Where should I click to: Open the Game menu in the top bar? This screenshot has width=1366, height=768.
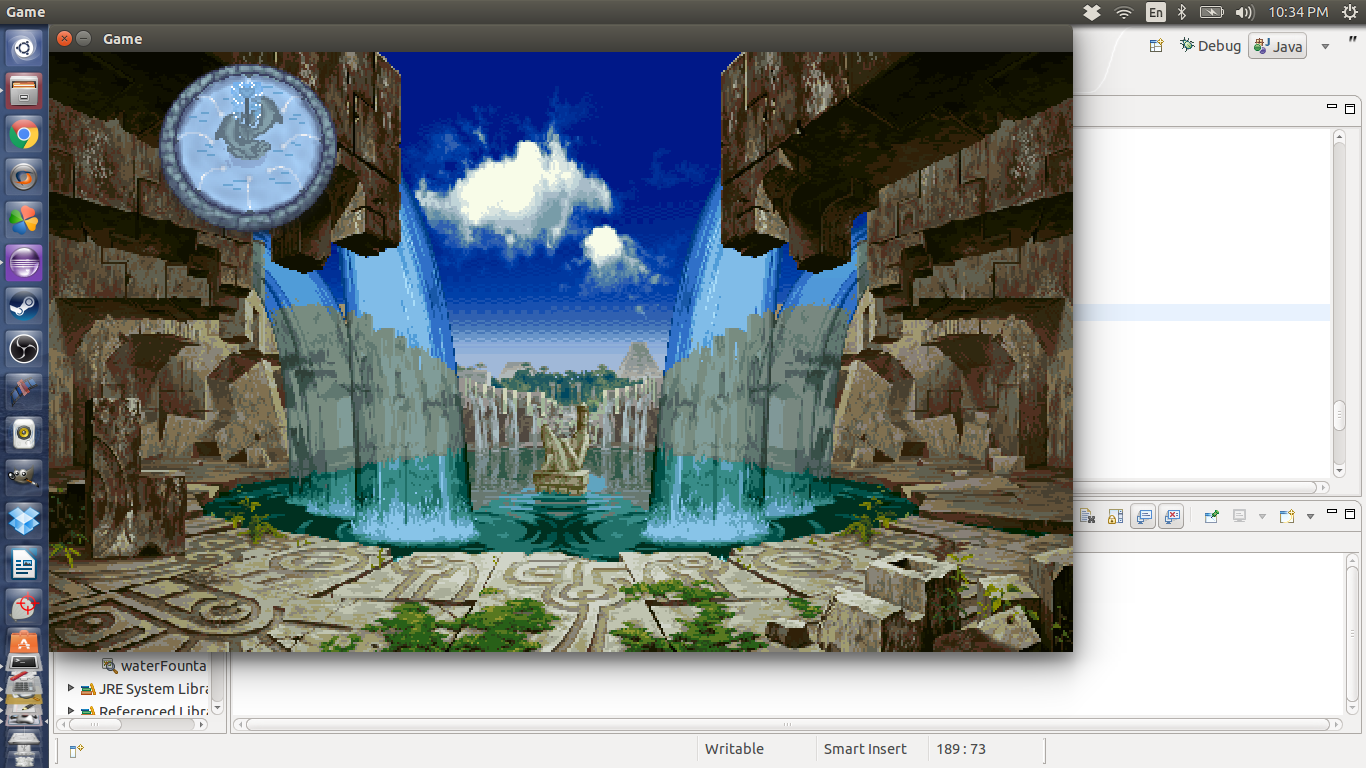pos(25,12)
